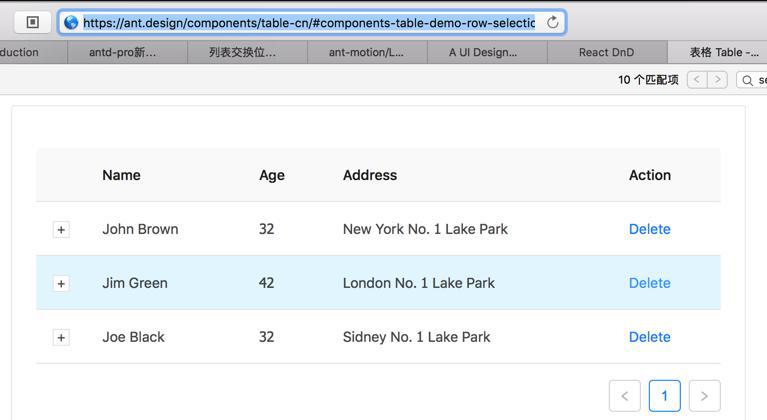Screen dimensions: 767x420
Task: Click the globe site icon in address bar
Action: tap(71, 22)
